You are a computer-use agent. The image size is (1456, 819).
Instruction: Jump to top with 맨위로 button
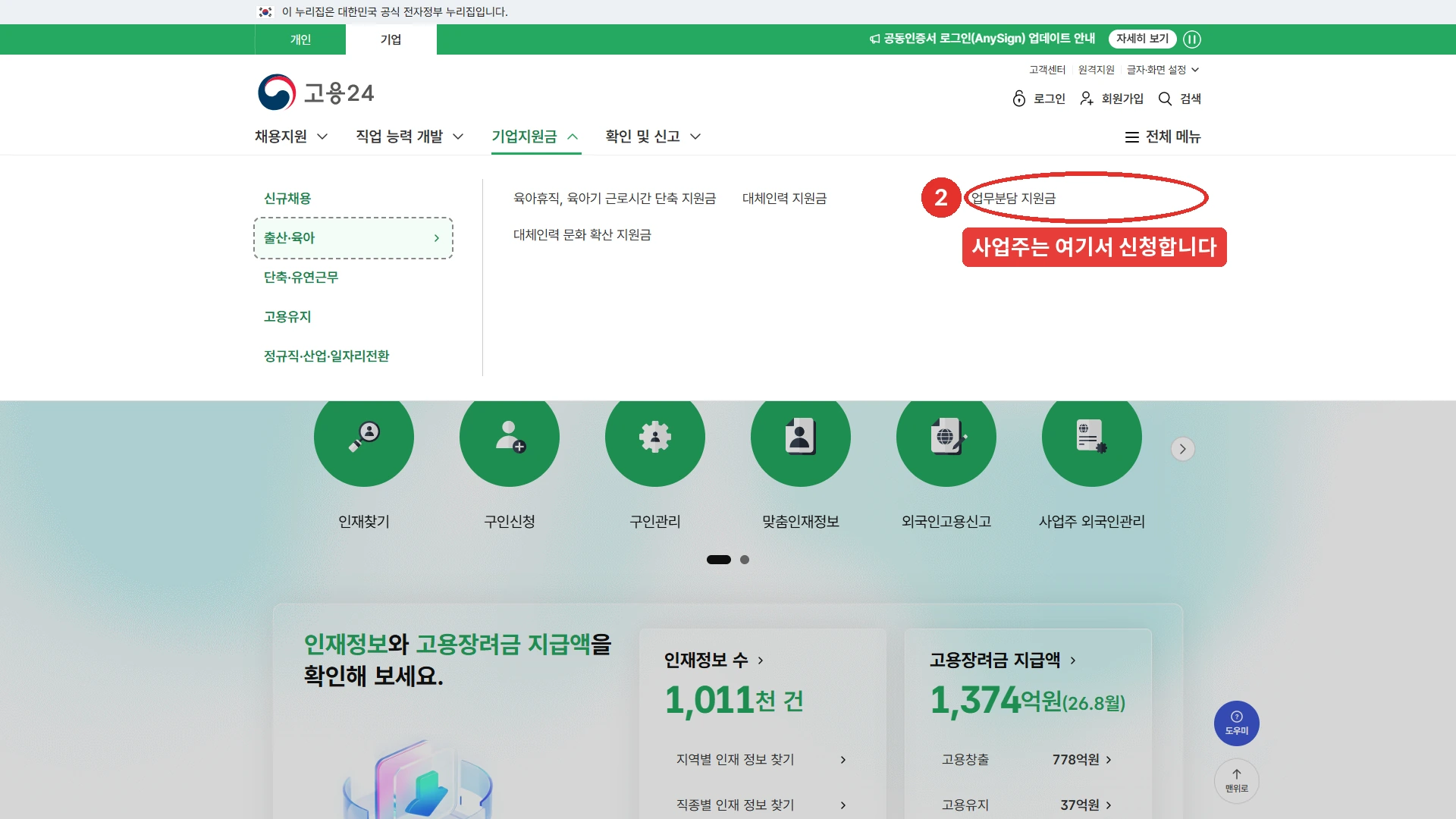click(1237, 781)
